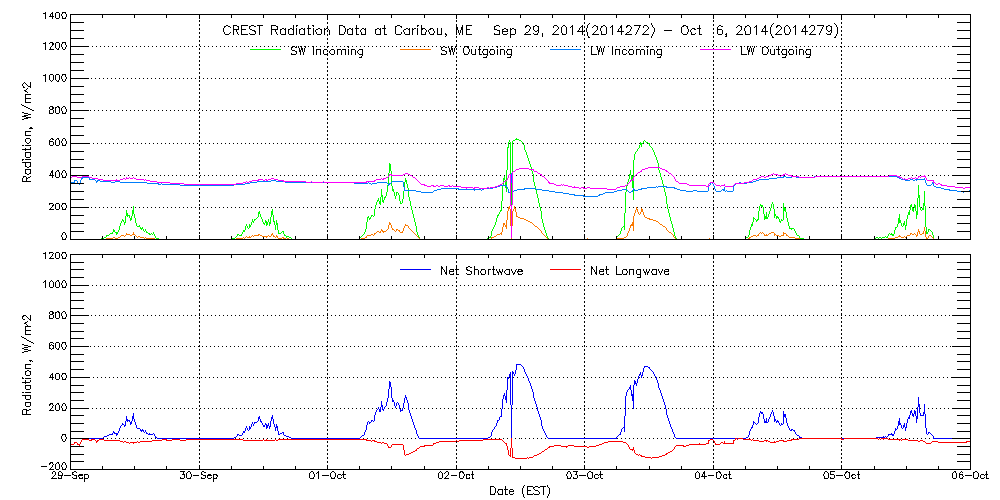The image size is (1000, 500).
Task: Click the 04-Oct date tick label
Action: 713,477
